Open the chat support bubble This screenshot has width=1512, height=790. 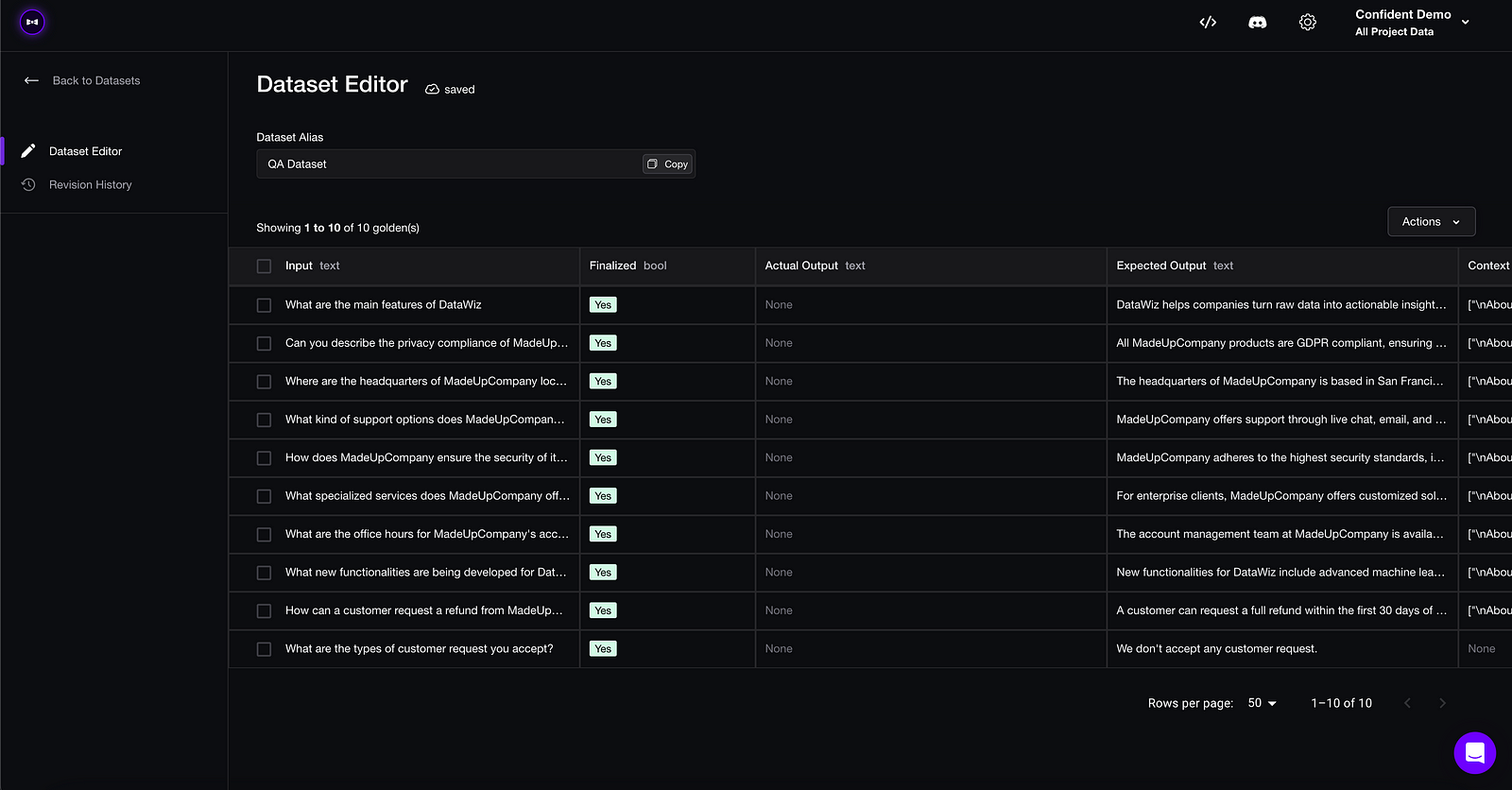click(1474, 752)
